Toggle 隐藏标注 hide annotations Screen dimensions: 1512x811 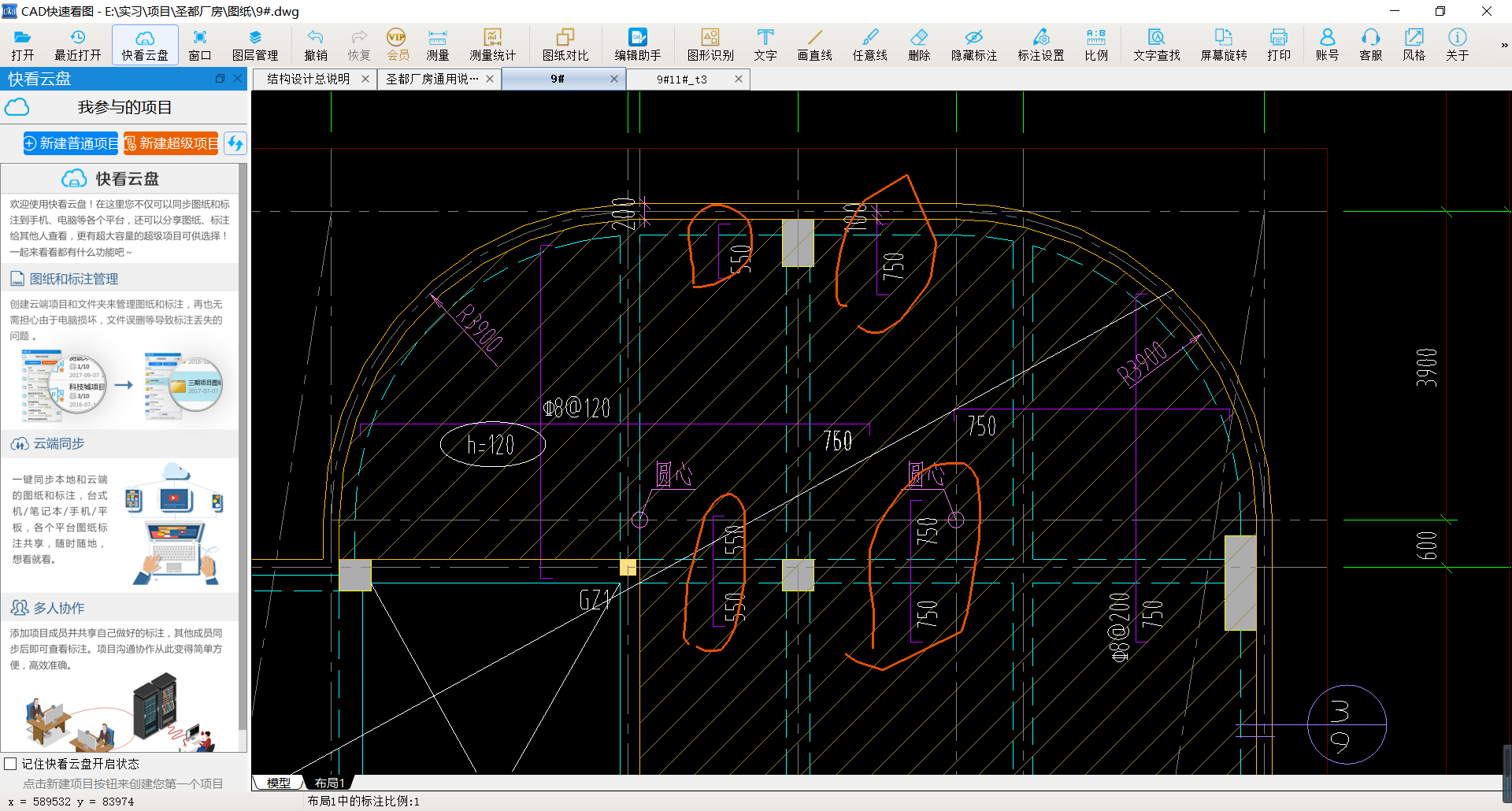pyautogui.click(x=974, y=45)
